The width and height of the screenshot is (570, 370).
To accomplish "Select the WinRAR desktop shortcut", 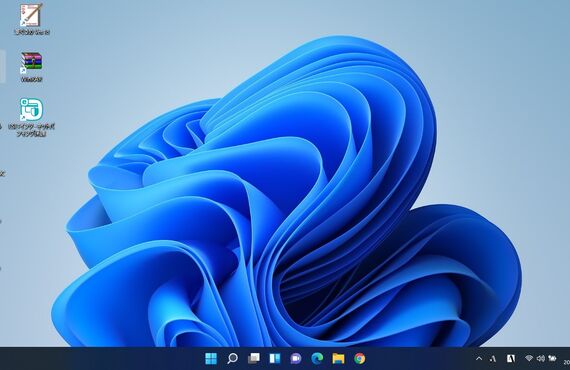I will point(32,67).
